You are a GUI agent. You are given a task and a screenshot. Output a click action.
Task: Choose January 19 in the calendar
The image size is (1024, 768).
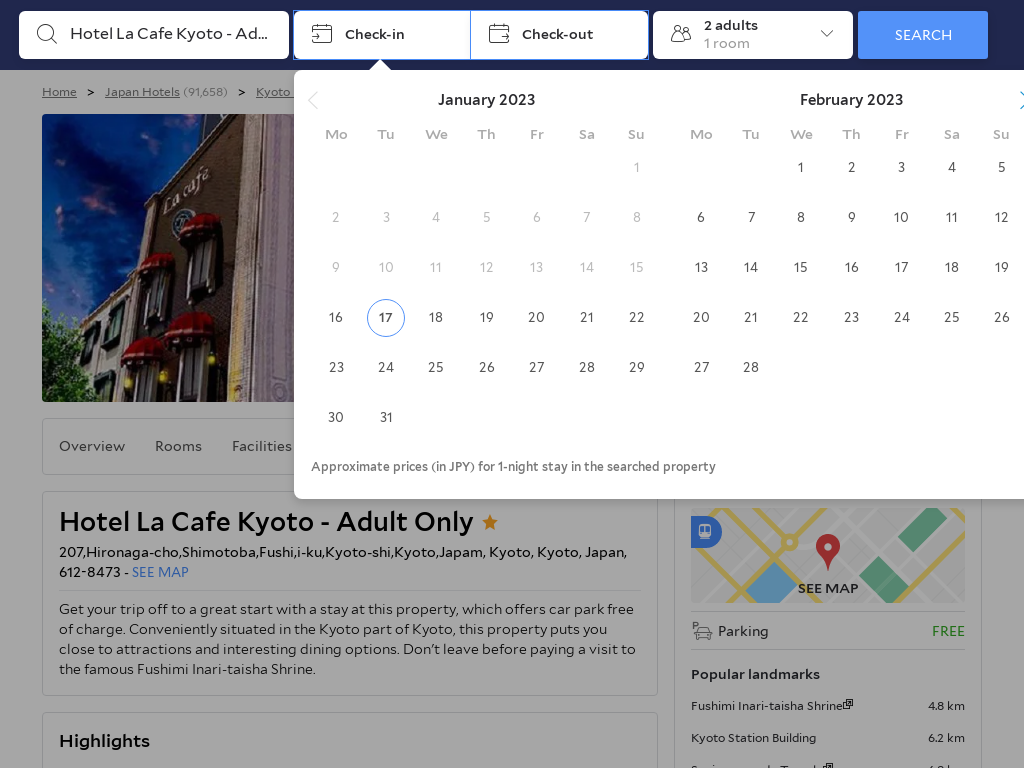pos(487,317)
